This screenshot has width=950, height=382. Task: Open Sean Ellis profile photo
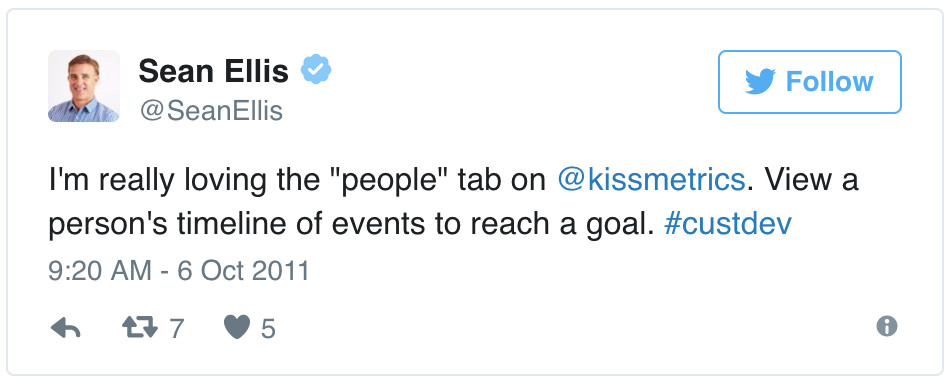(84, 86)
